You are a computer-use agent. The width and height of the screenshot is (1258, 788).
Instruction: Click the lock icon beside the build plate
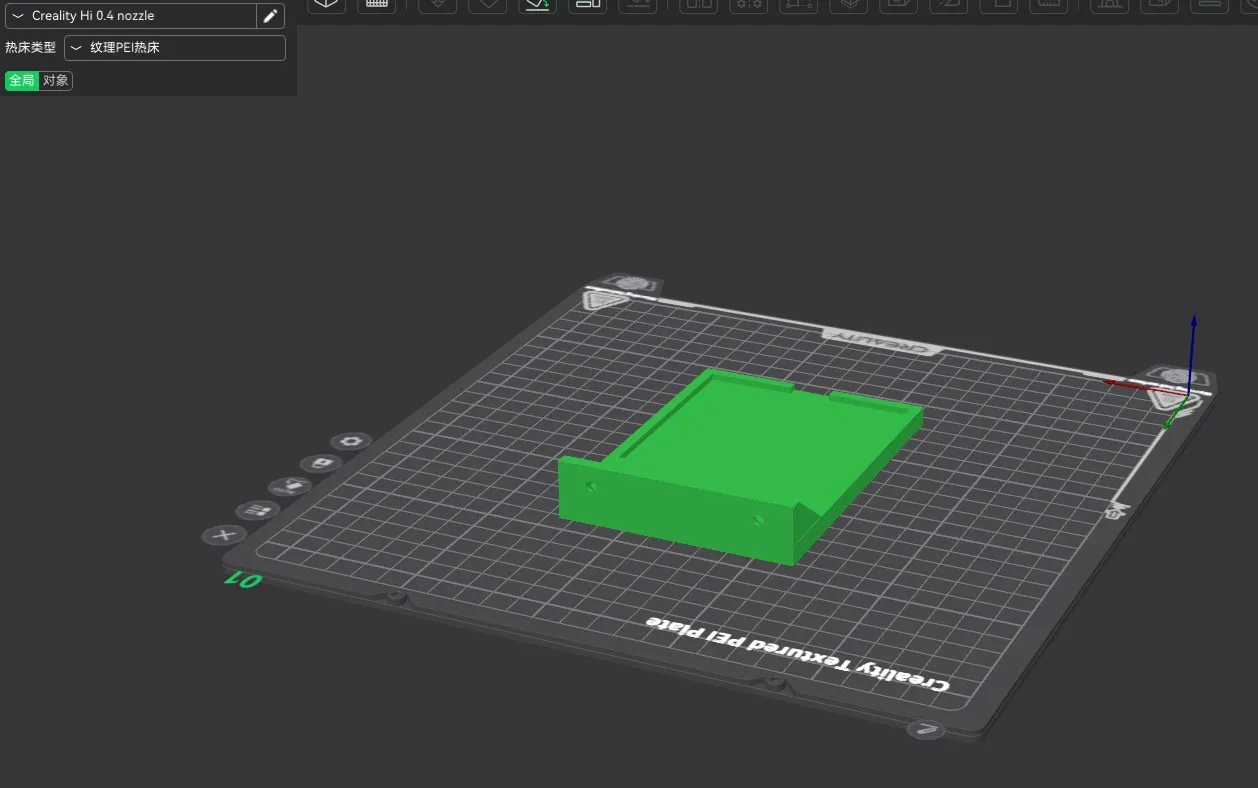pos(321,464)
